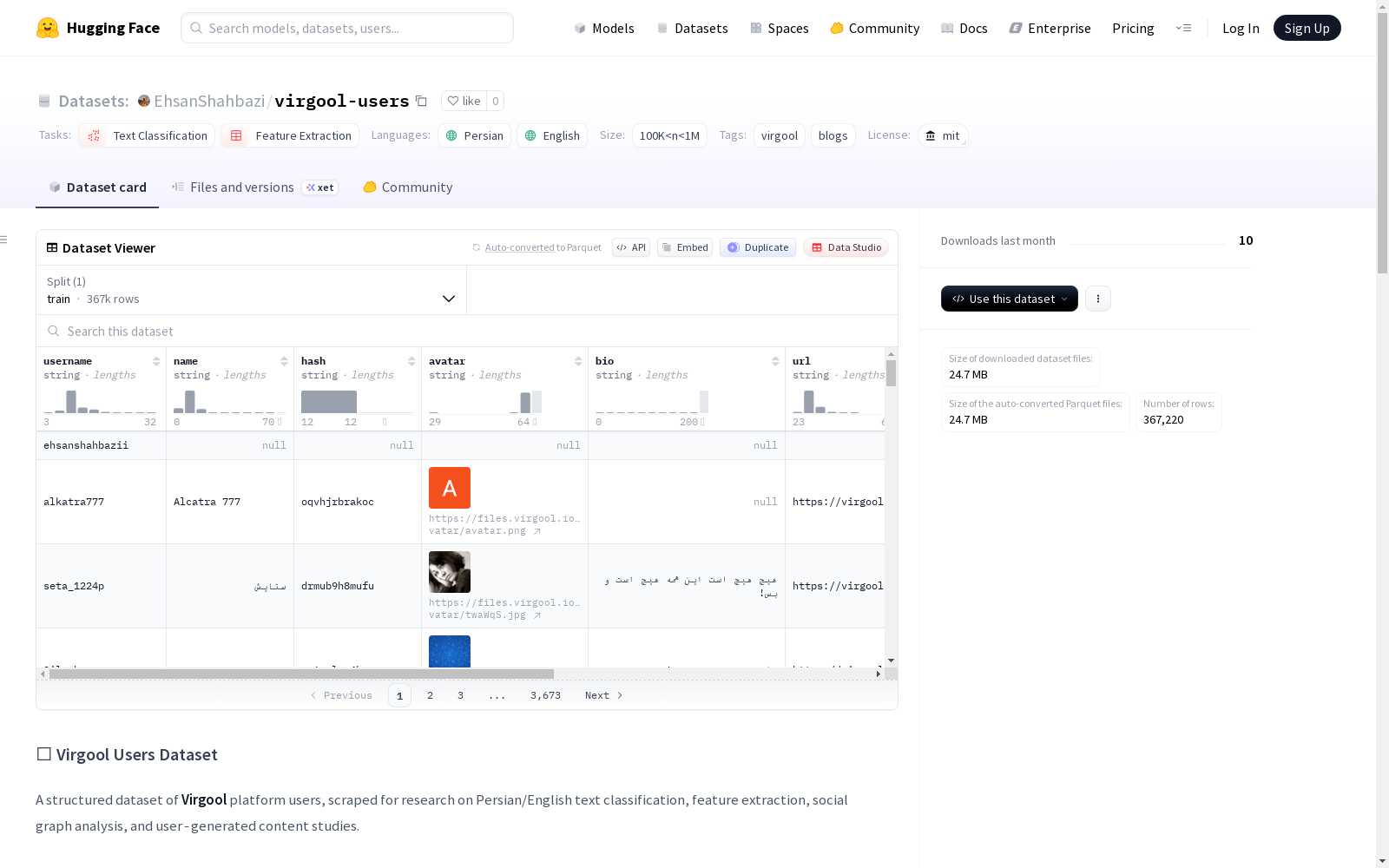
Task: Click the Next page button
Action: click(x=604, y=695)
